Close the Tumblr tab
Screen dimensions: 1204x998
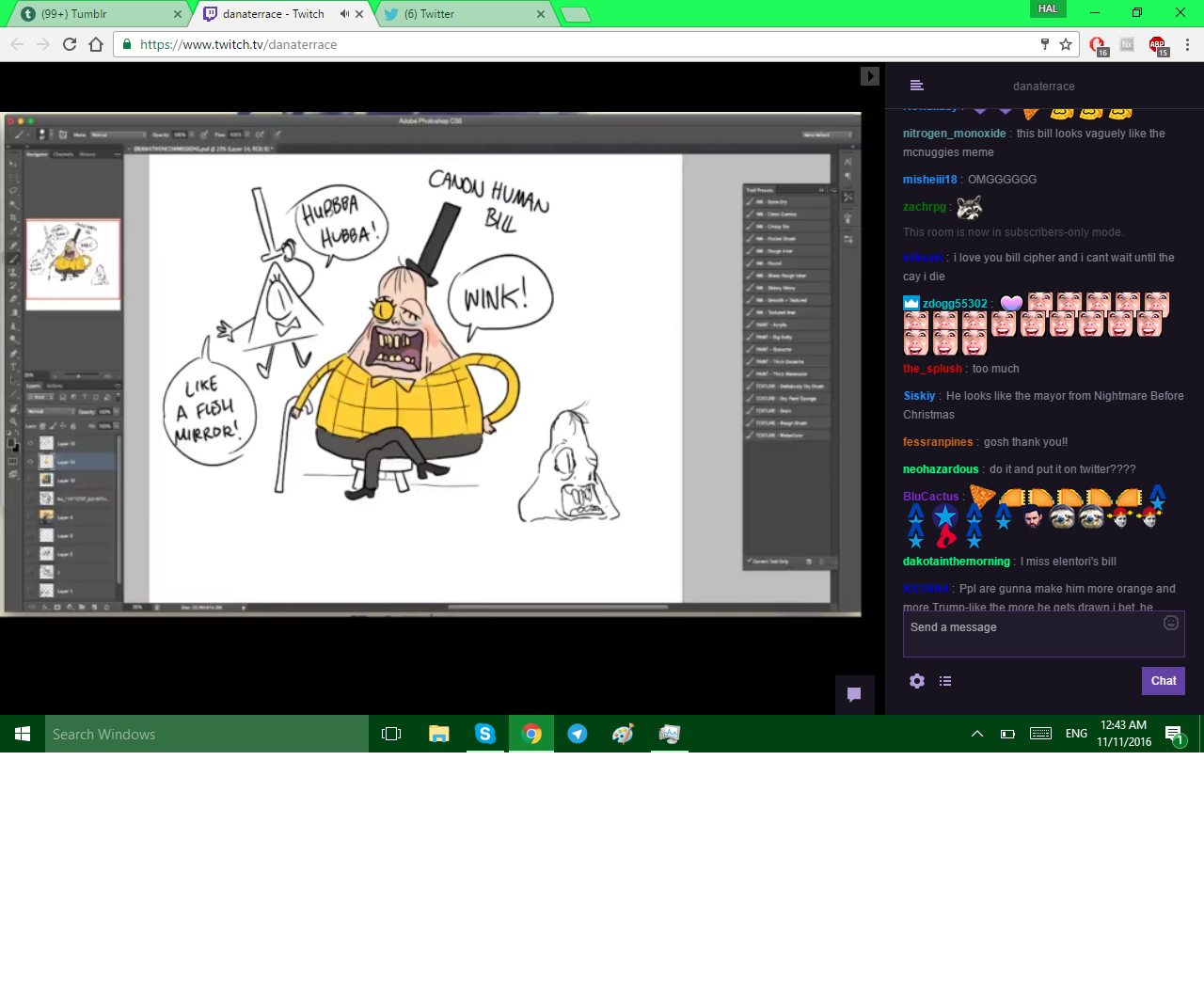point(178,14)
